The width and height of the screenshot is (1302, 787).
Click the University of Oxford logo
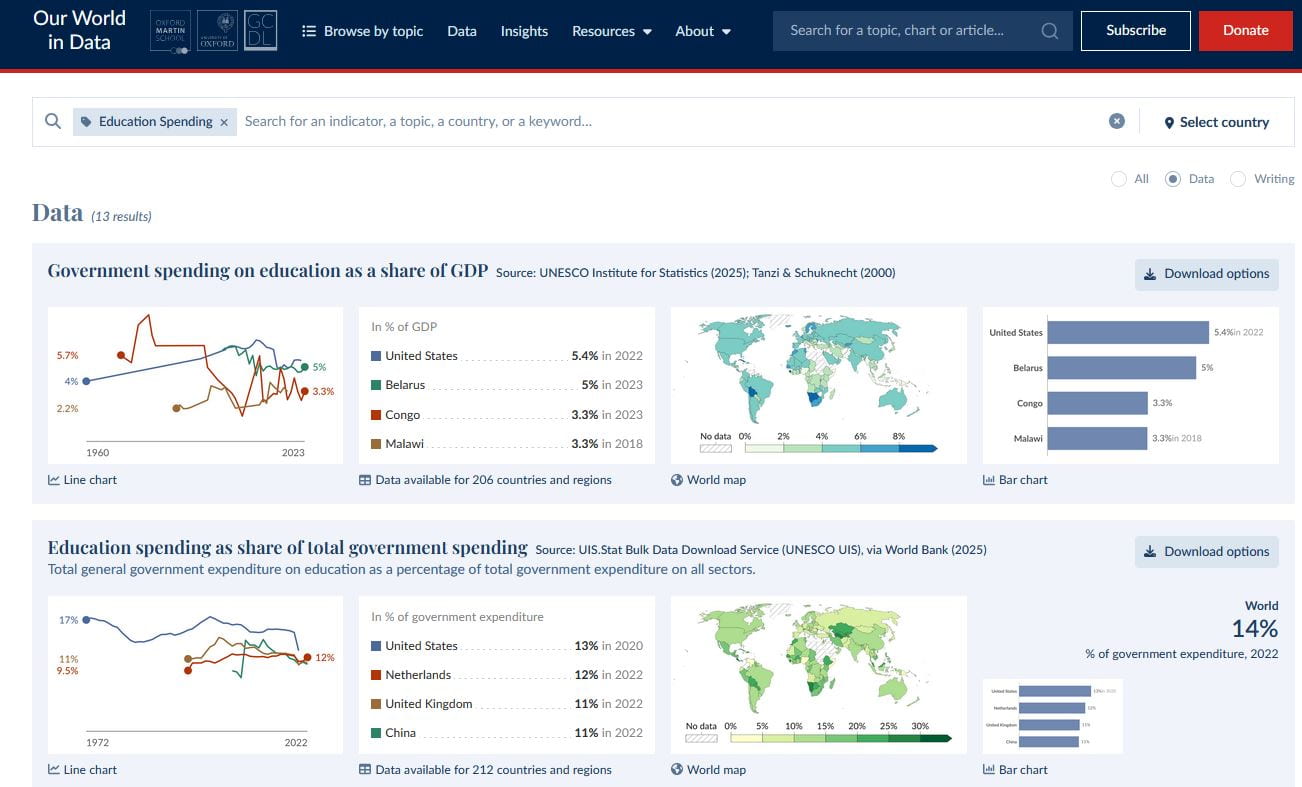tap(217, 31)
